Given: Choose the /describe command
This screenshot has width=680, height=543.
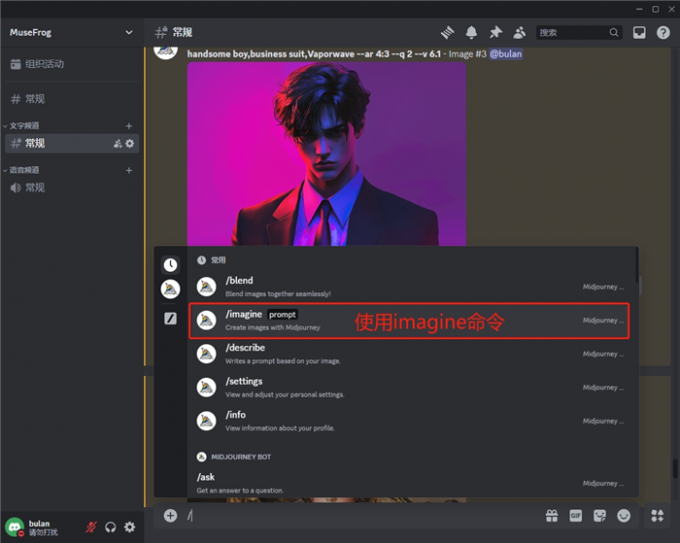Looking at the screenshot, I should (x=409, y=354).
